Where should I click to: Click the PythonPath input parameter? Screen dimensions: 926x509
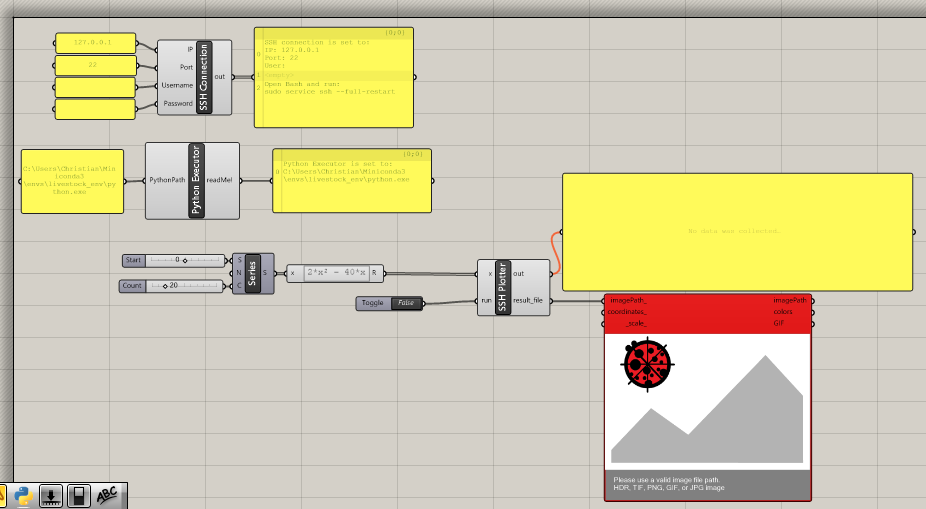pos(167,180)
